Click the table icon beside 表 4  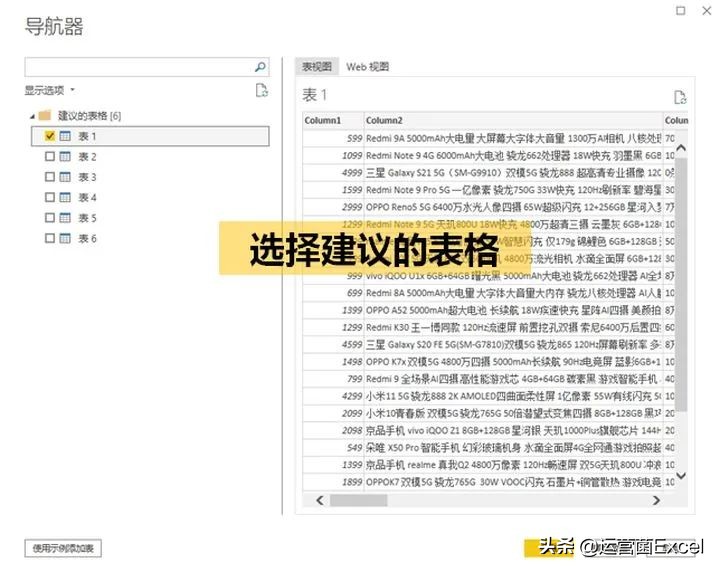[x=65, y=197]
